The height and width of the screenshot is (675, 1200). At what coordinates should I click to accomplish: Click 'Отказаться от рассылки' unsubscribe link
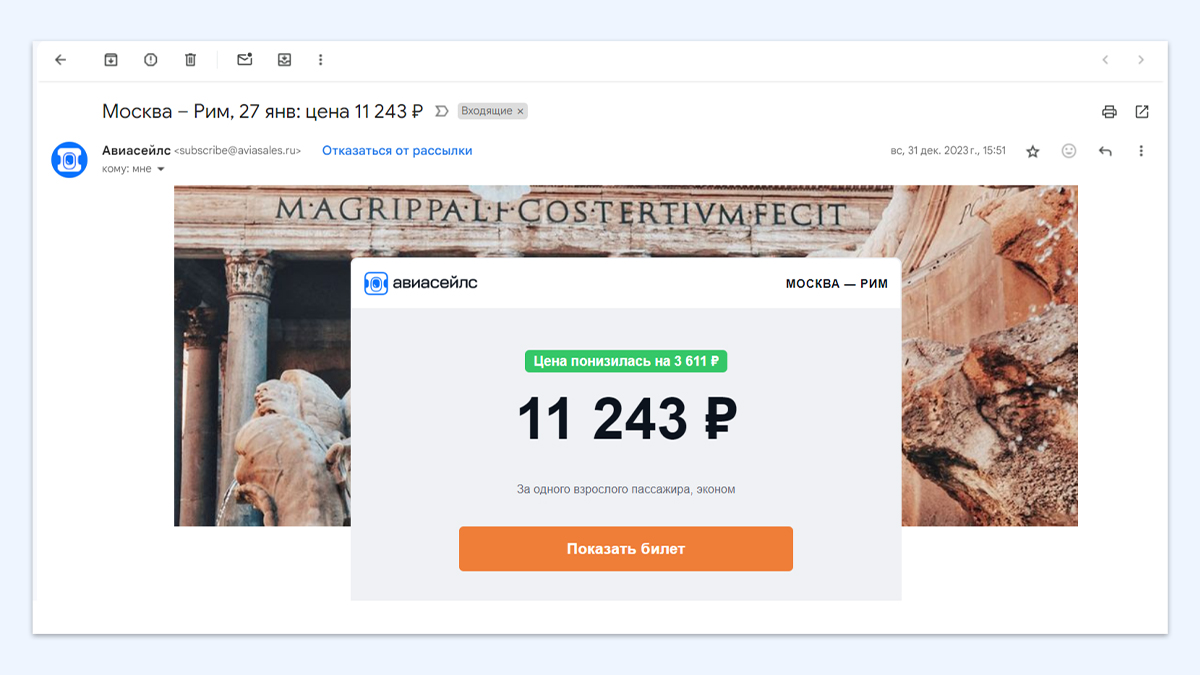tap(397, 151)
